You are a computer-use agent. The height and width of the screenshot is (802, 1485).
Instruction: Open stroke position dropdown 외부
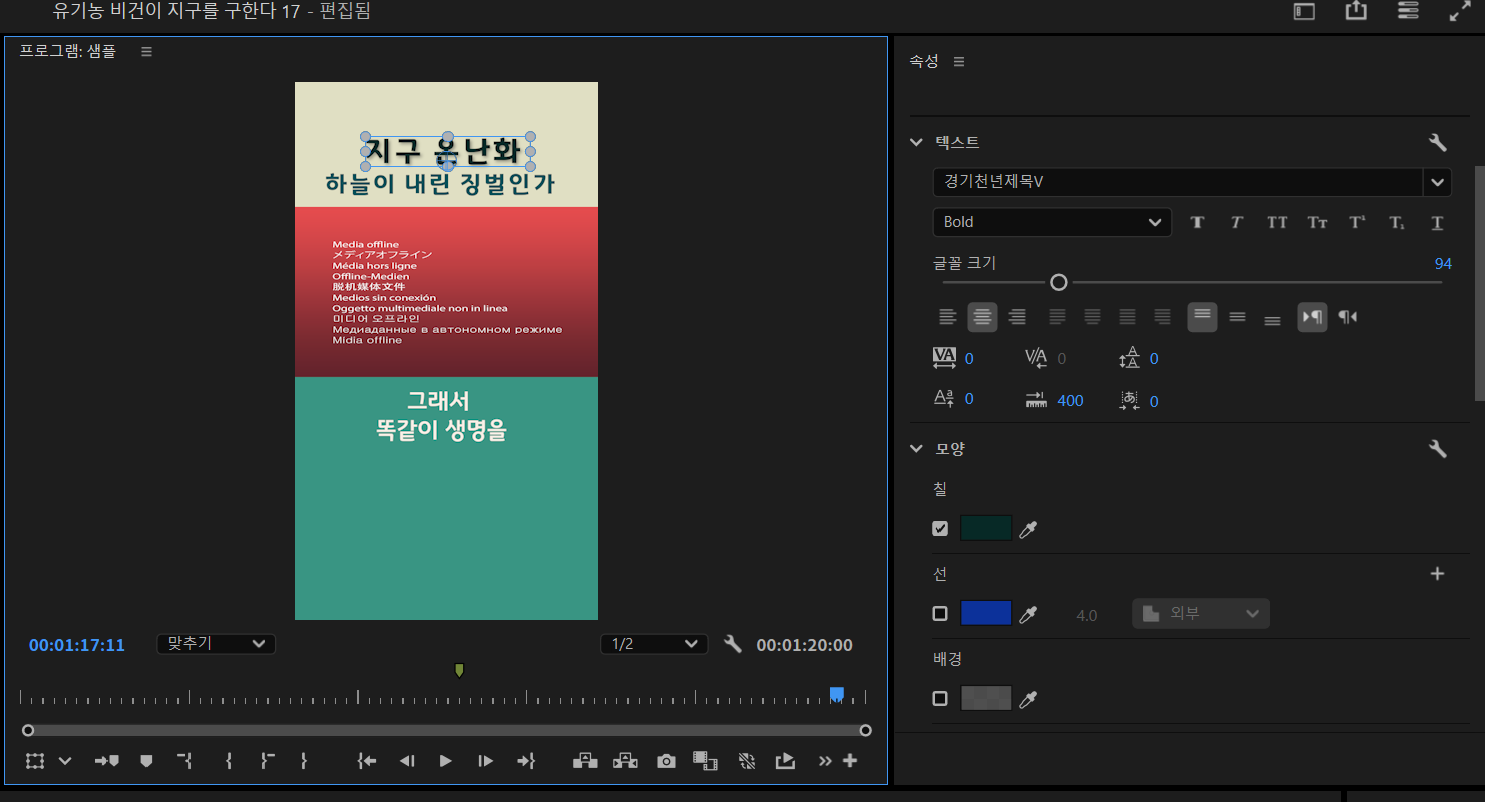(x=1201, y=614)
